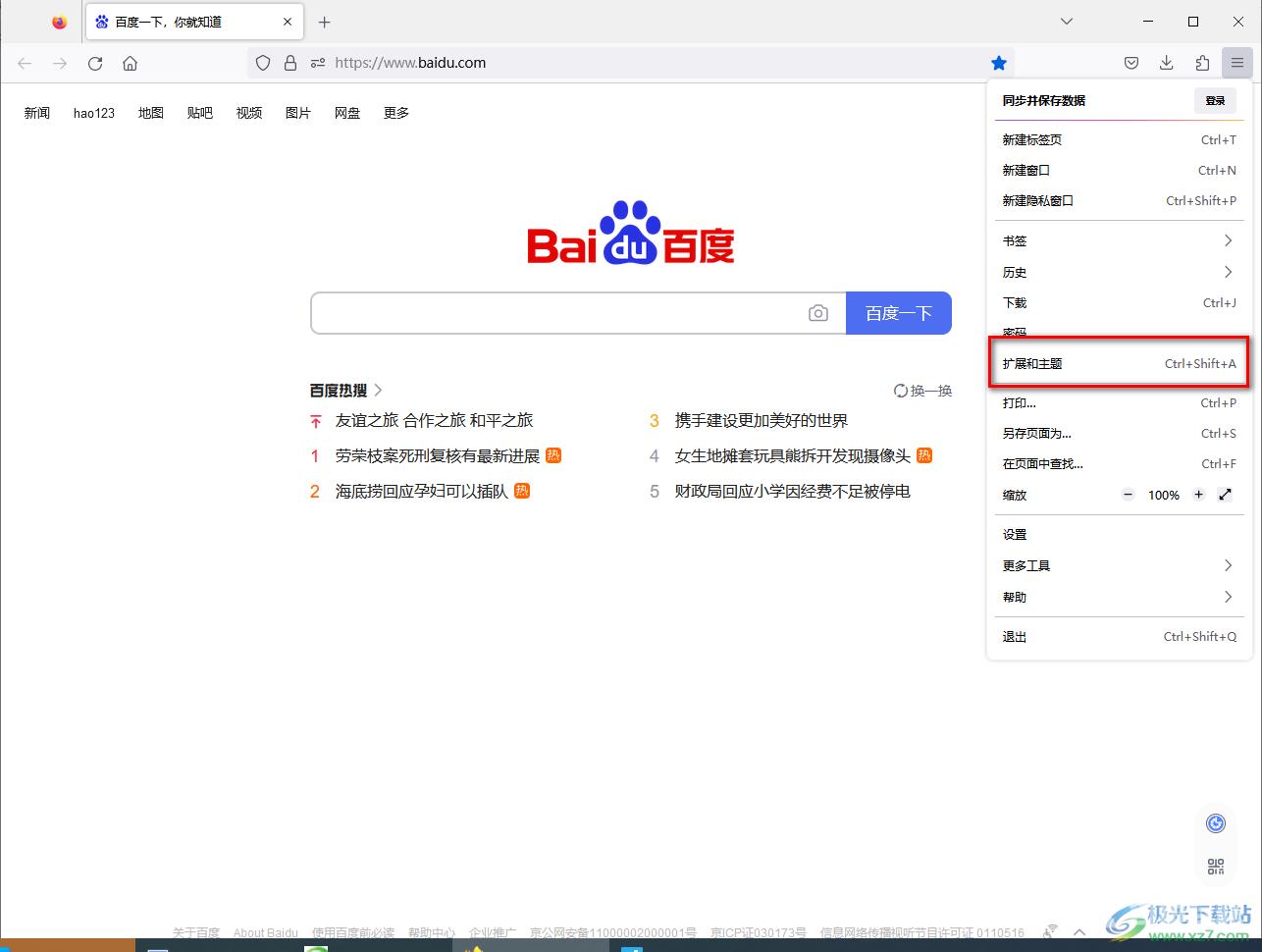The image size is (1262, 952).
Task: Expand 帮助 help submenu
Action: point(1119,597)
